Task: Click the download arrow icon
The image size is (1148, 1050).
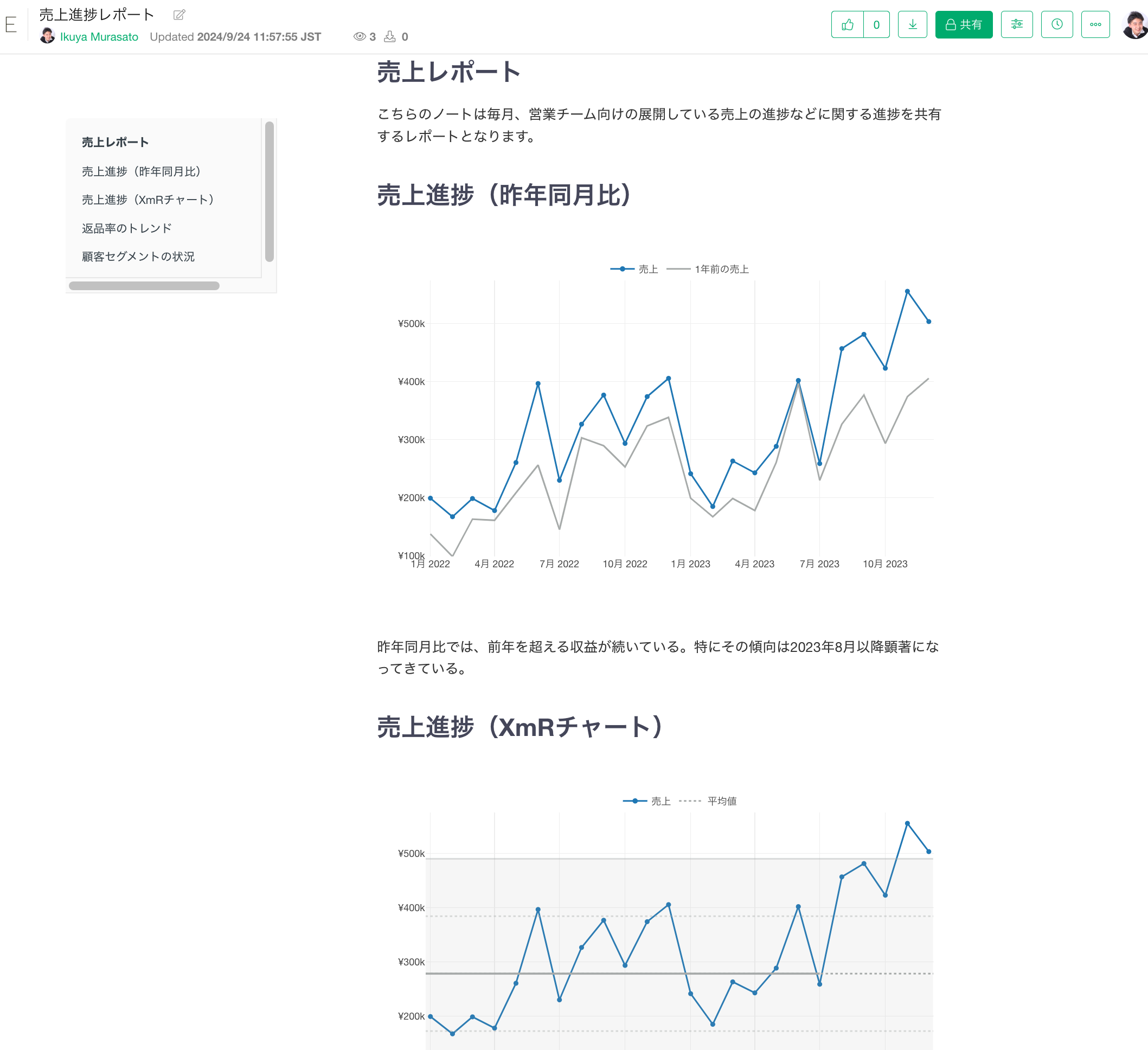Action: tap(912, 24)
